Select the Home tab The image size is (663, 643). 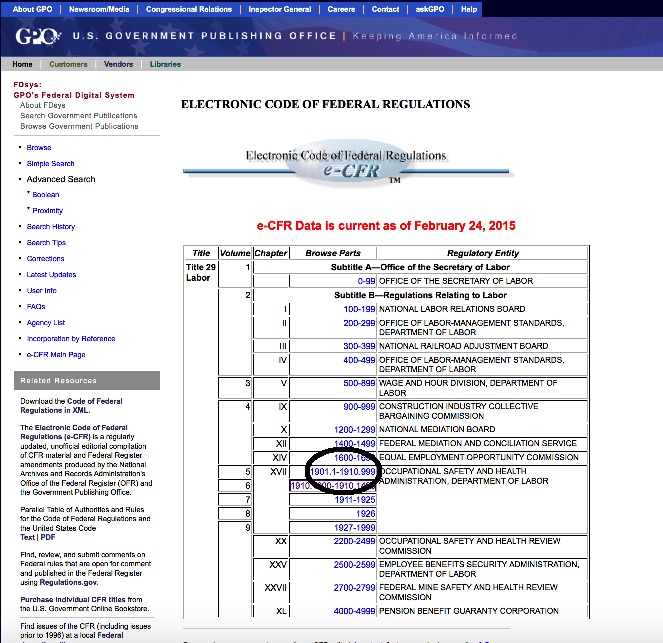(22, 64)
